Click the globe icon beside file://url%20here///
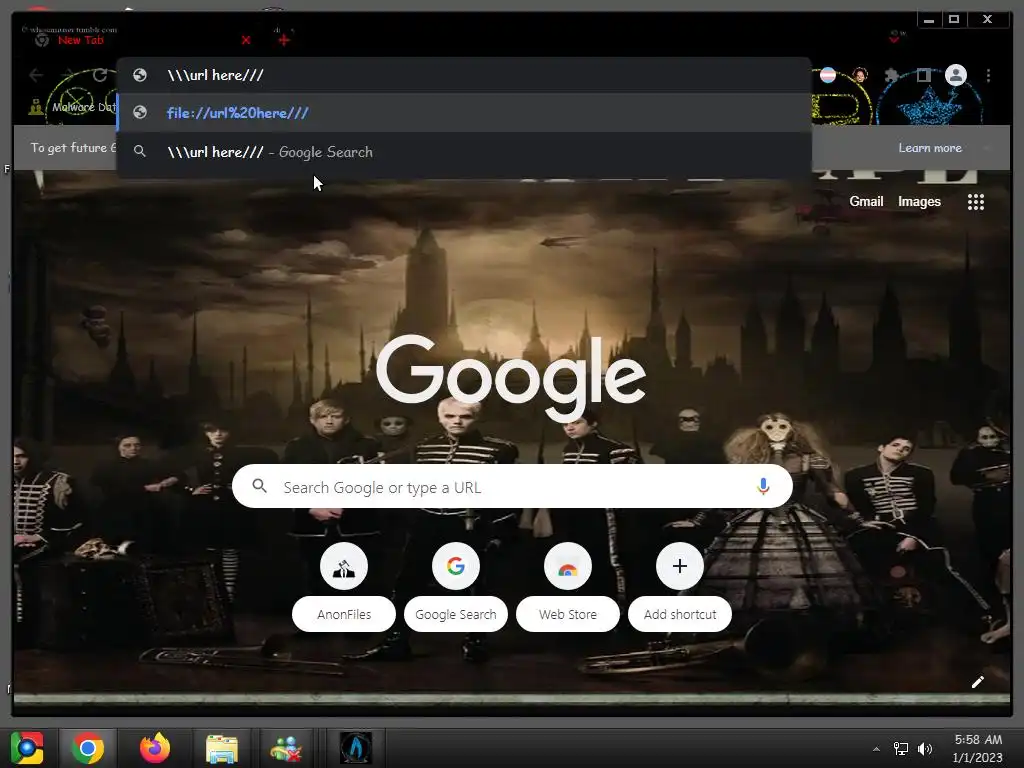The image size is (1024, 768). pyautogui.click(x=140, y=112)
